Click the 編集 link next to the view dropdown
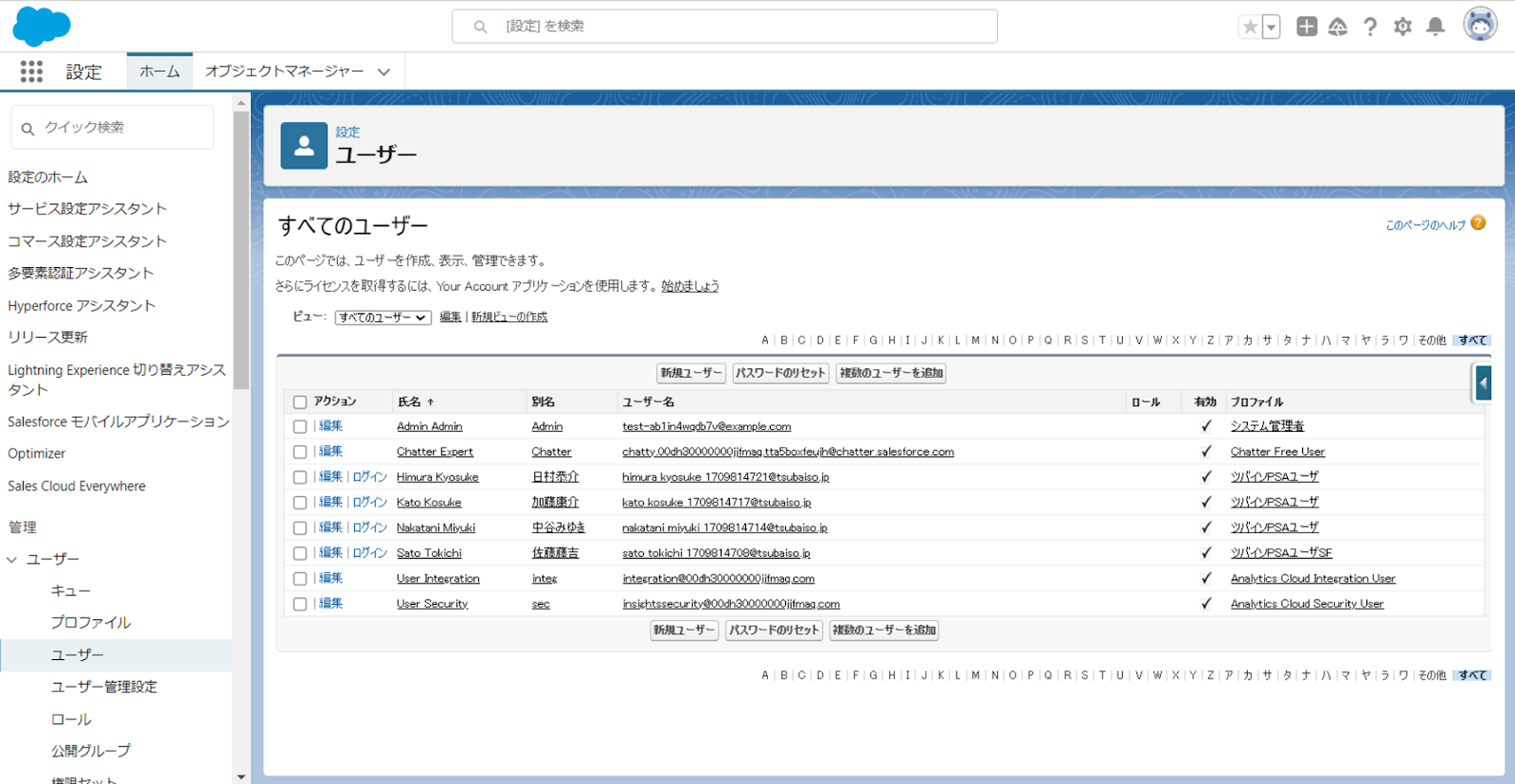Viewport: 1515px width, 784px height. tap(451, 317)
